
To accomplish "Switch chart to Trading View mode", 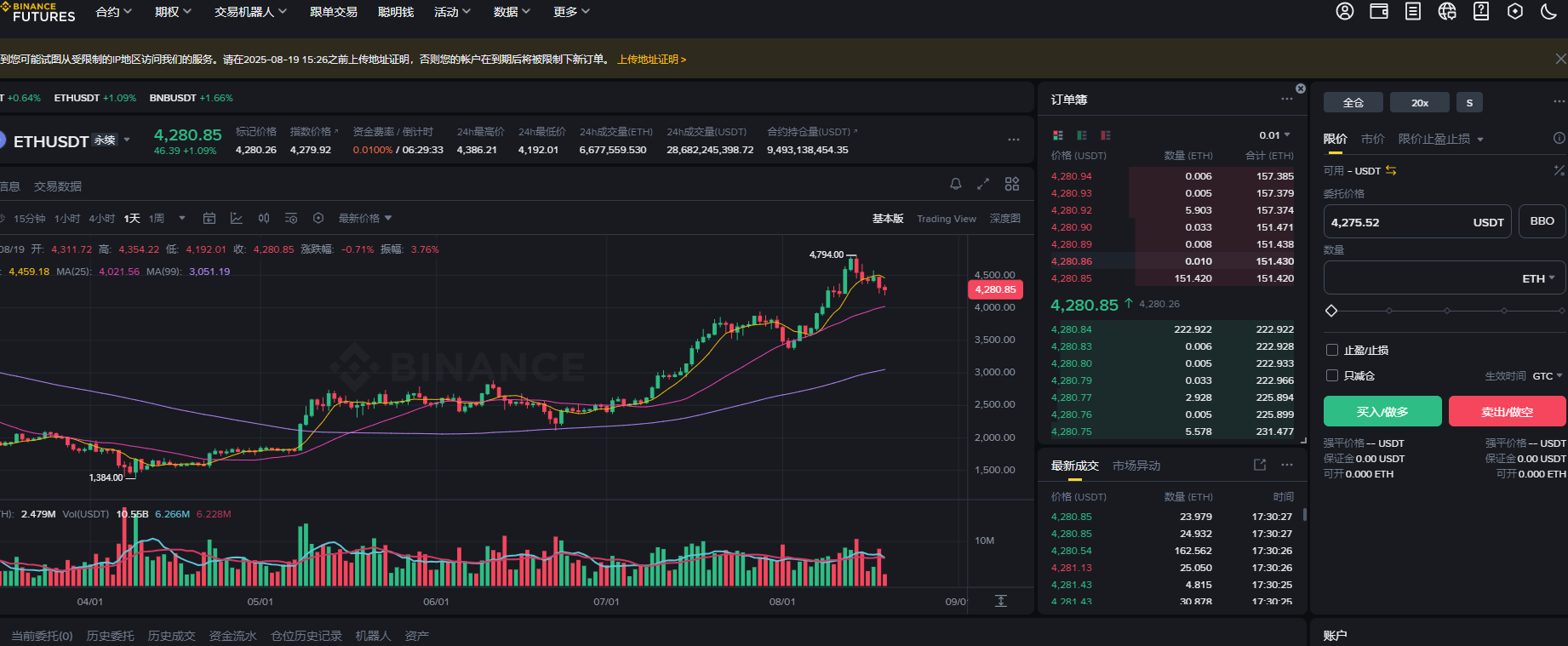I will (x=947, y=219).
